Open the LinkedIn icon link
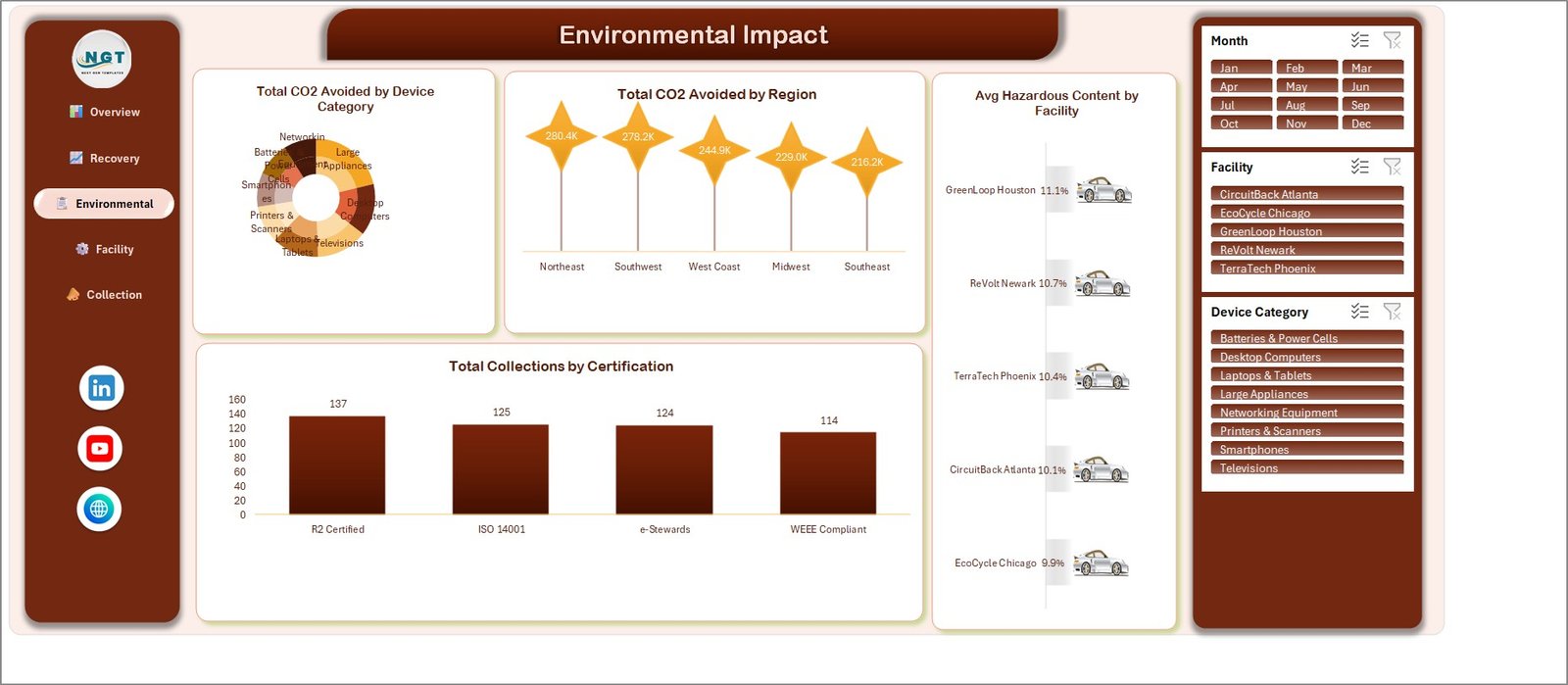The image size is (1568, 685). (x=101, y=388)
